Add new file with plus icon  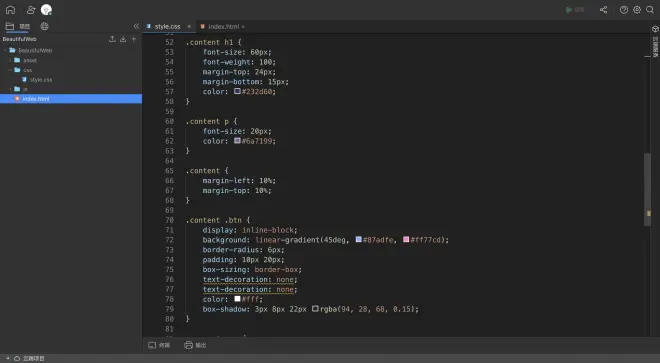pyautogui.click(x=134, y=39)
